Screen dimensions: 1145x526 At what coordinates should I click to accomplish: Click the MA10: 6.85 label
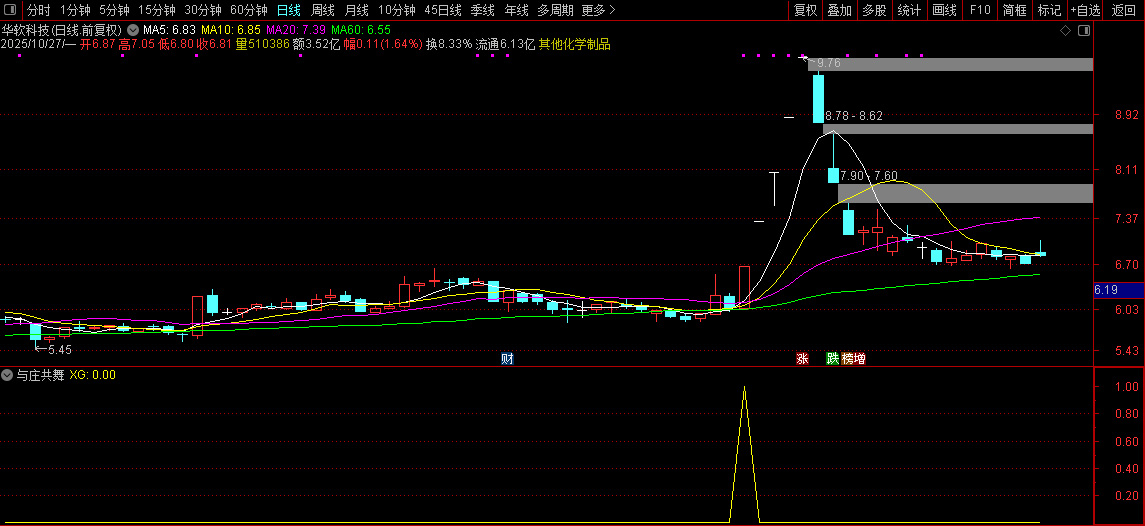click(231, 31)
